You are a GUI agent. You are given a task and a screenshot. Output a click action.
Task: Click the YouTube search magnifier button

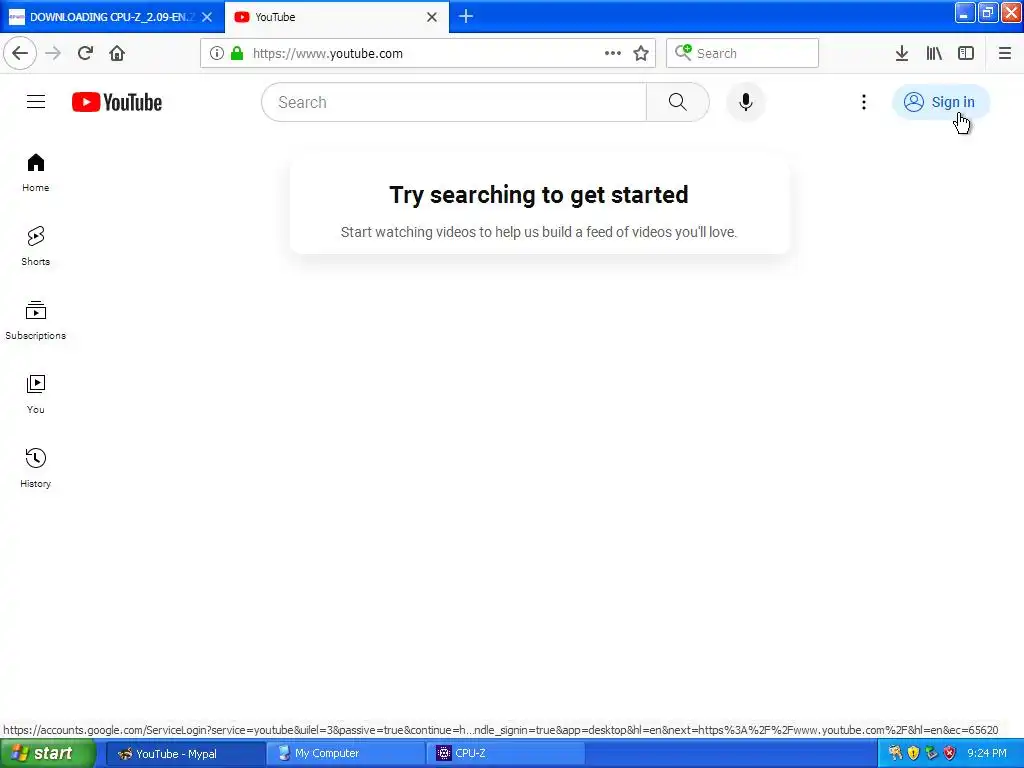(677, 102)
